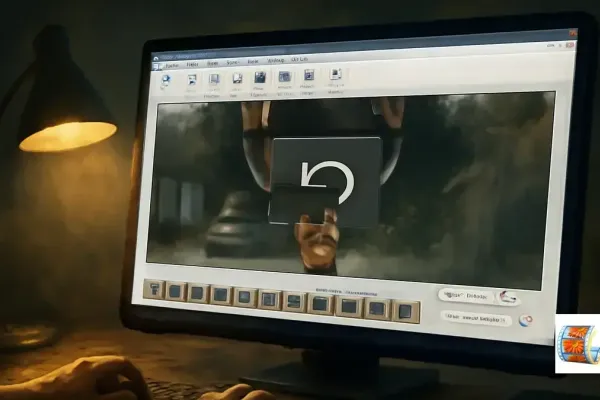Select the second storyboard thumbnail
The image size is (600, 400).
point(175,292)
